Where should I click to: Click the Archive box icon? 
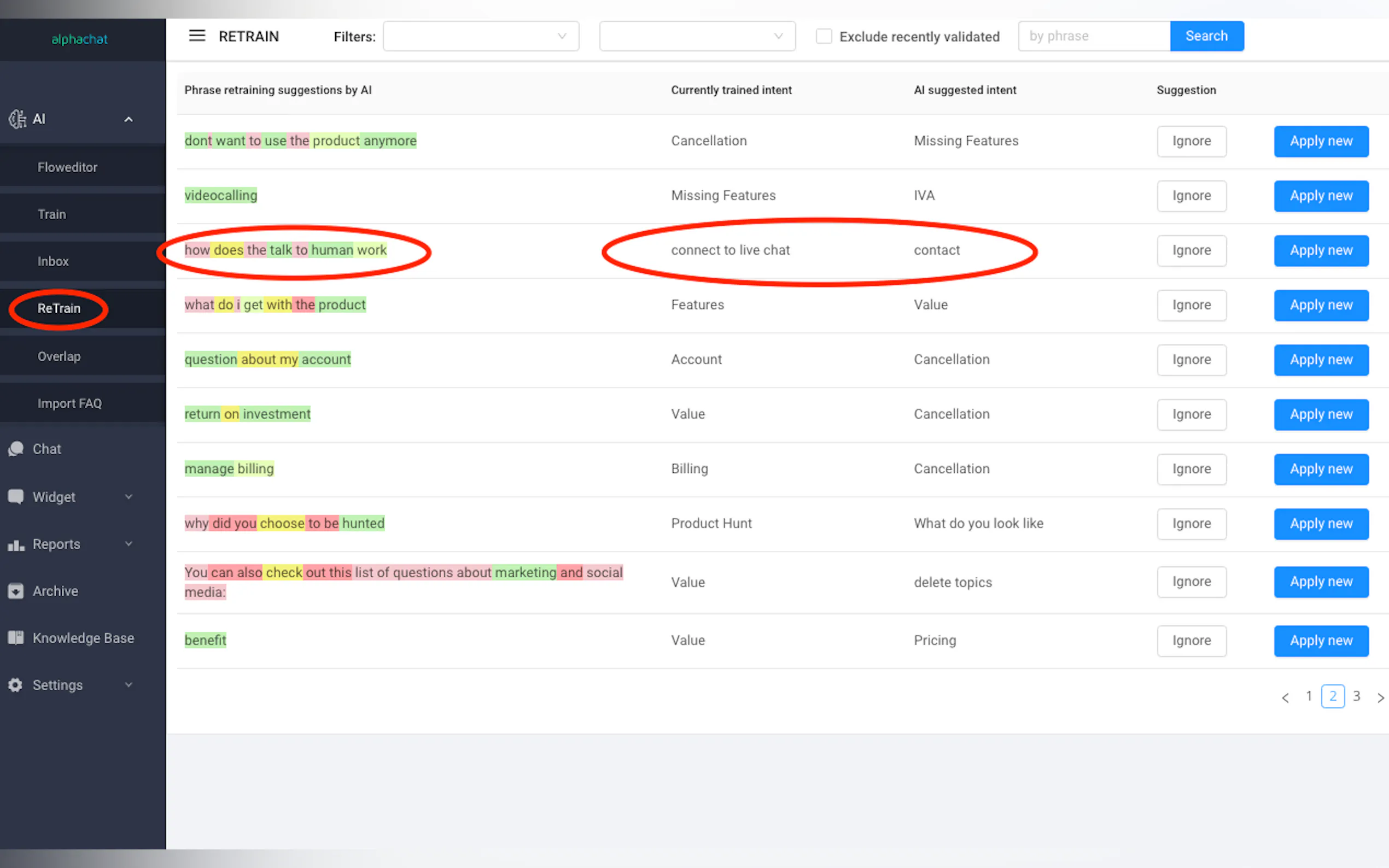[x=16, y=591]
